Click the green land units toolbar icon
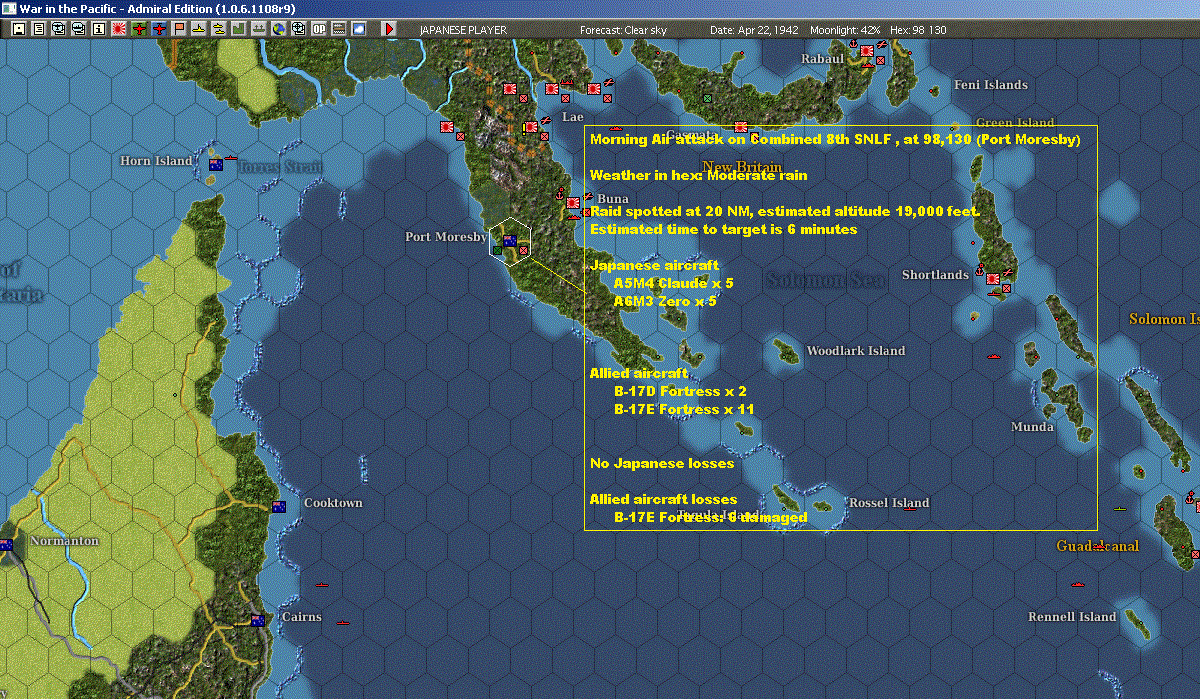Image resolution: width=1200 pixels, height=699 pixels. (239, 29)
